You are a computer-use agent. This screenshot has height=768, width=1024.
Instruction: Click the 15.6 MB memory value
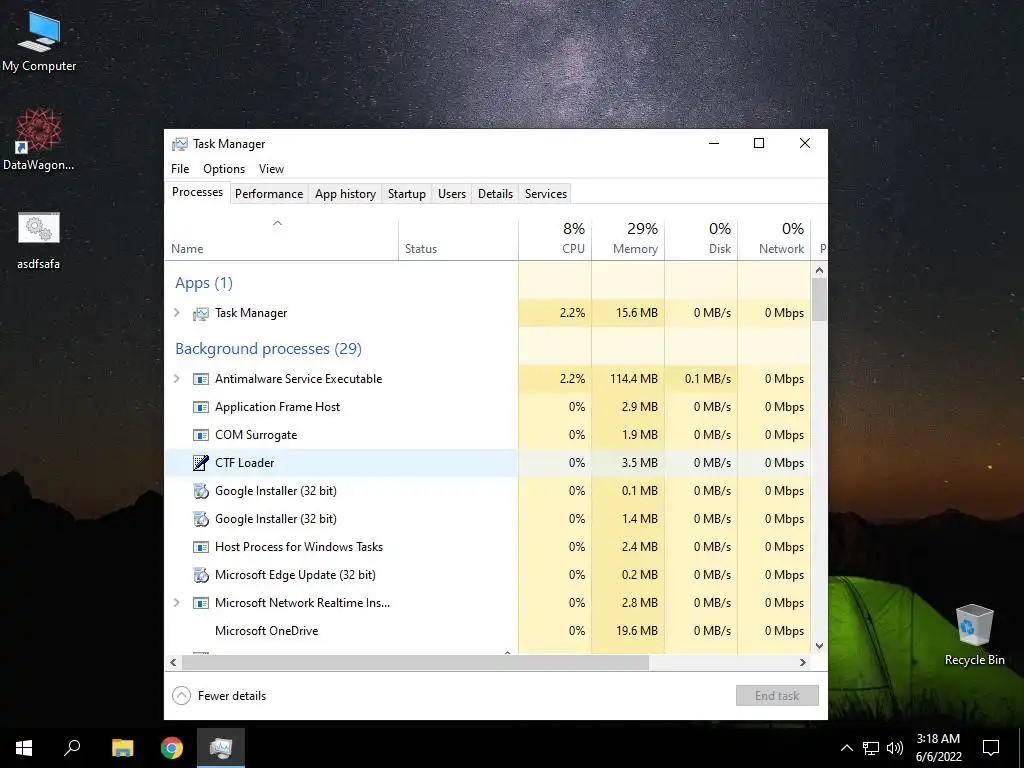click(636, 313)
